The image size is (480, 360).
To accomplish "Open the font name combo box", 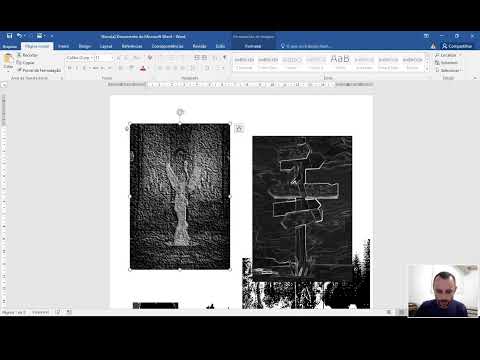I will point(79,58).
